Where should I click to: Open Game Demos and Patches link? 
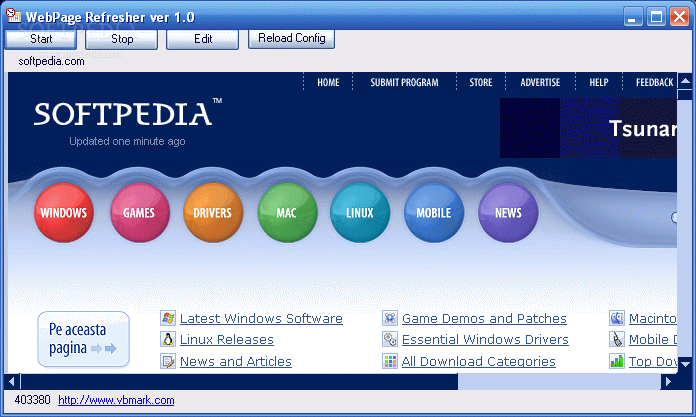coord(484,318)
